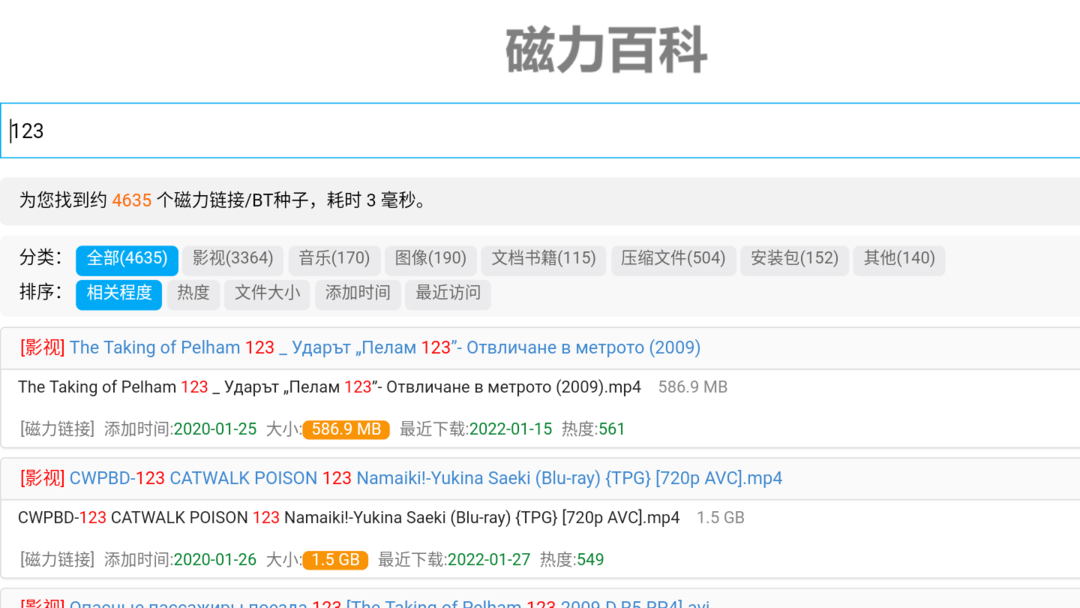Sort results by 添加时间
1080x608 pixels.
coord(357,293)
